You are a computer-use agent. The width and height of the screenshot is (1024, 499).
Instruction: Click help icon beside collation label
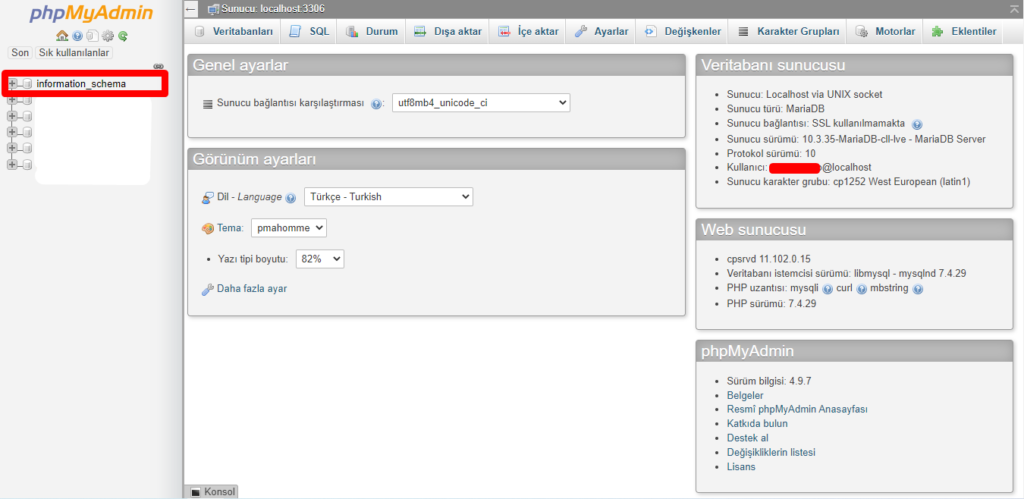[377, 104]
